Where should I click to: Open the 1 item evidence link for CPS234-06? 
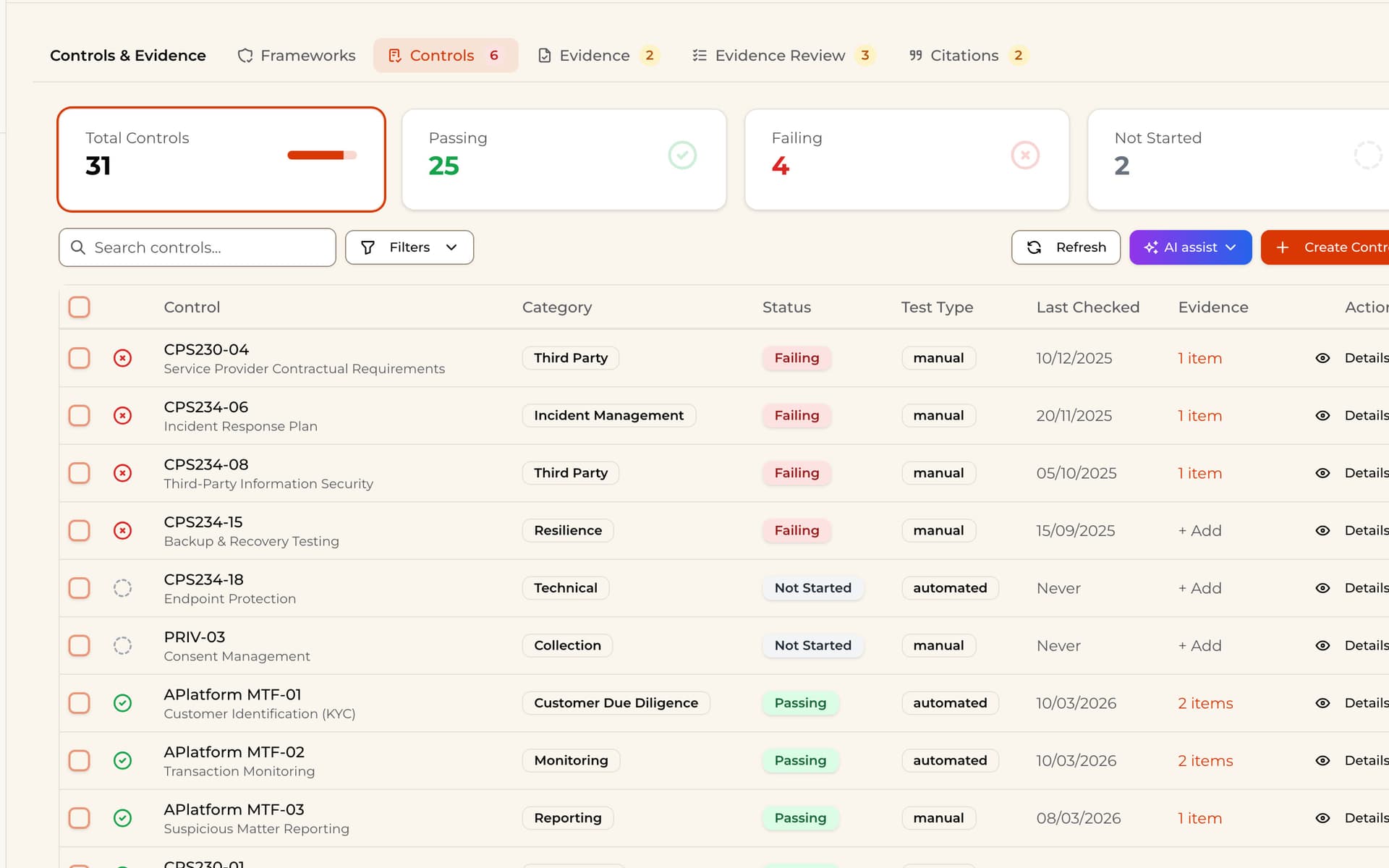point(1199,416)
